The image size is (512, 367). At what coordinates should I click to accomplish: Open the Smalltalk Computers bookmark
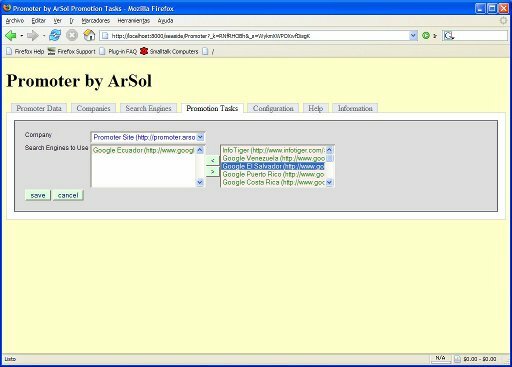pos(169,51)
